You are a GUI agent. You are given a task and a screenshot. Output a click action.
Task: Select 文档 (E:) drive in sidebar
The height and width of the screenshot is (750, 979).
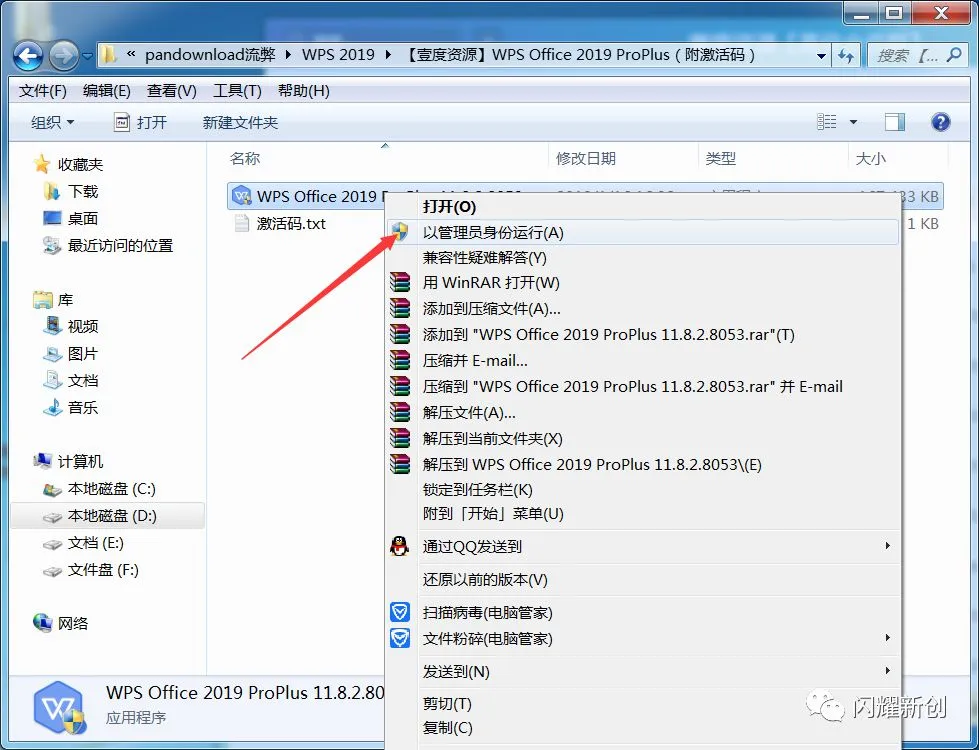(107, 543)
